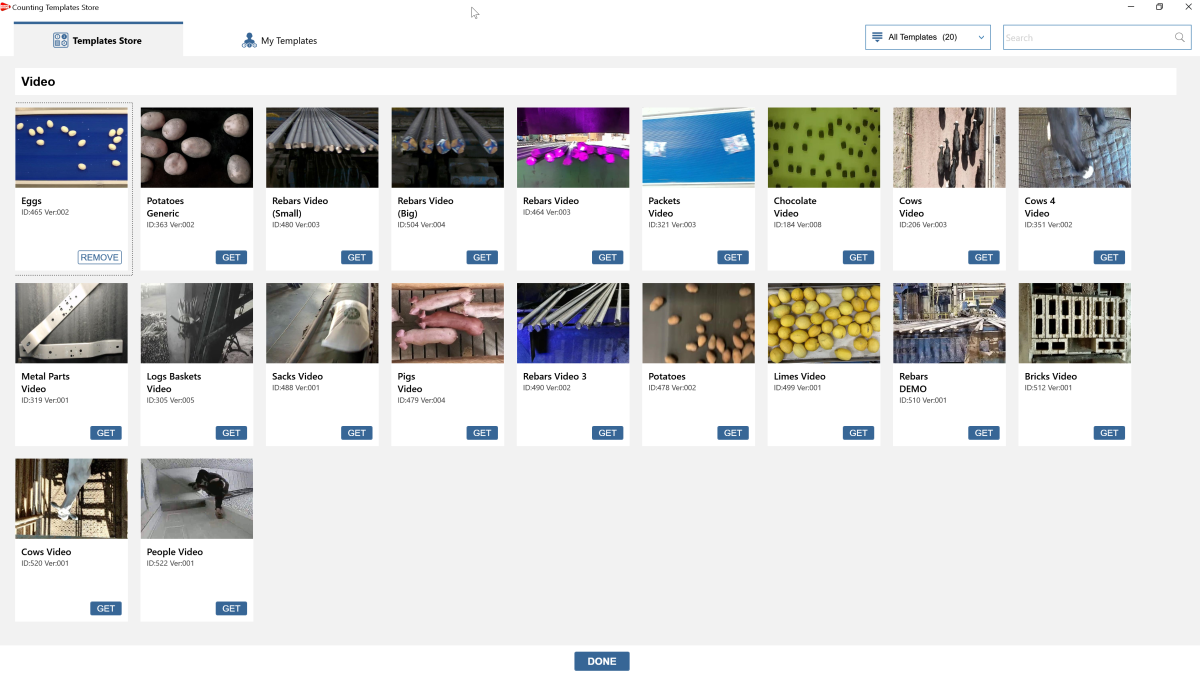Viewport: 1200px width, 673px height.
Task: Get the Rebars Video 3 template
Action: tap(608, 433)
